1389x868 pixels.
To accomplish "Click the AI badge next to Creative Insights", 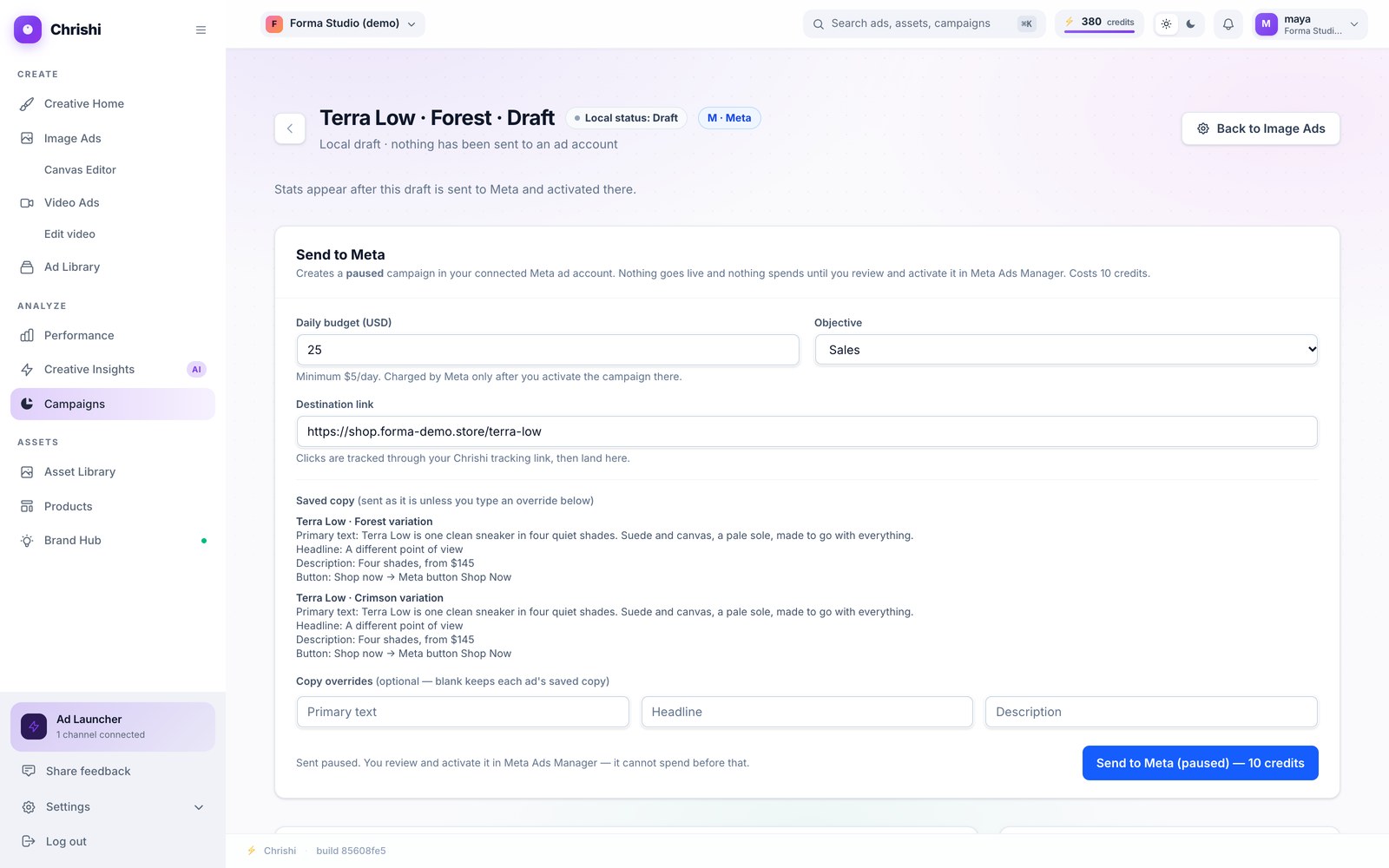I will pos(196,370).
